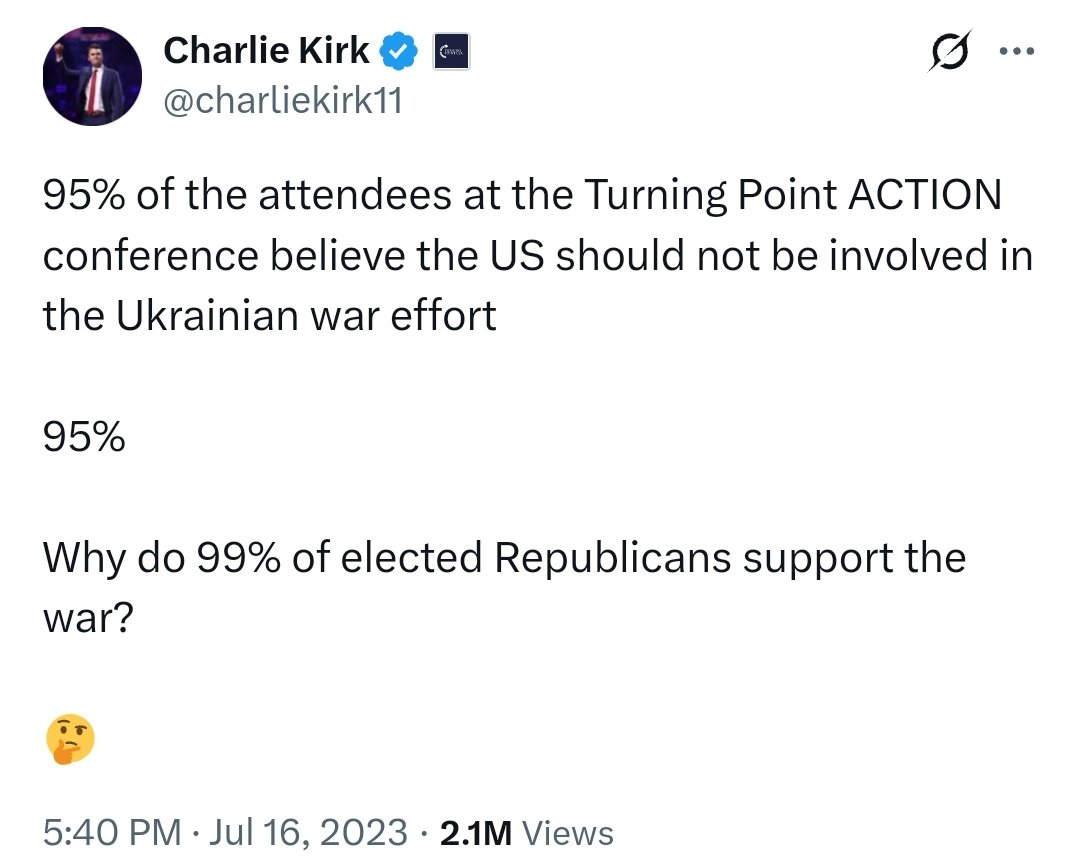Click the thinking face emoji
The image size is (1080, 867).
tap(70, 741)
